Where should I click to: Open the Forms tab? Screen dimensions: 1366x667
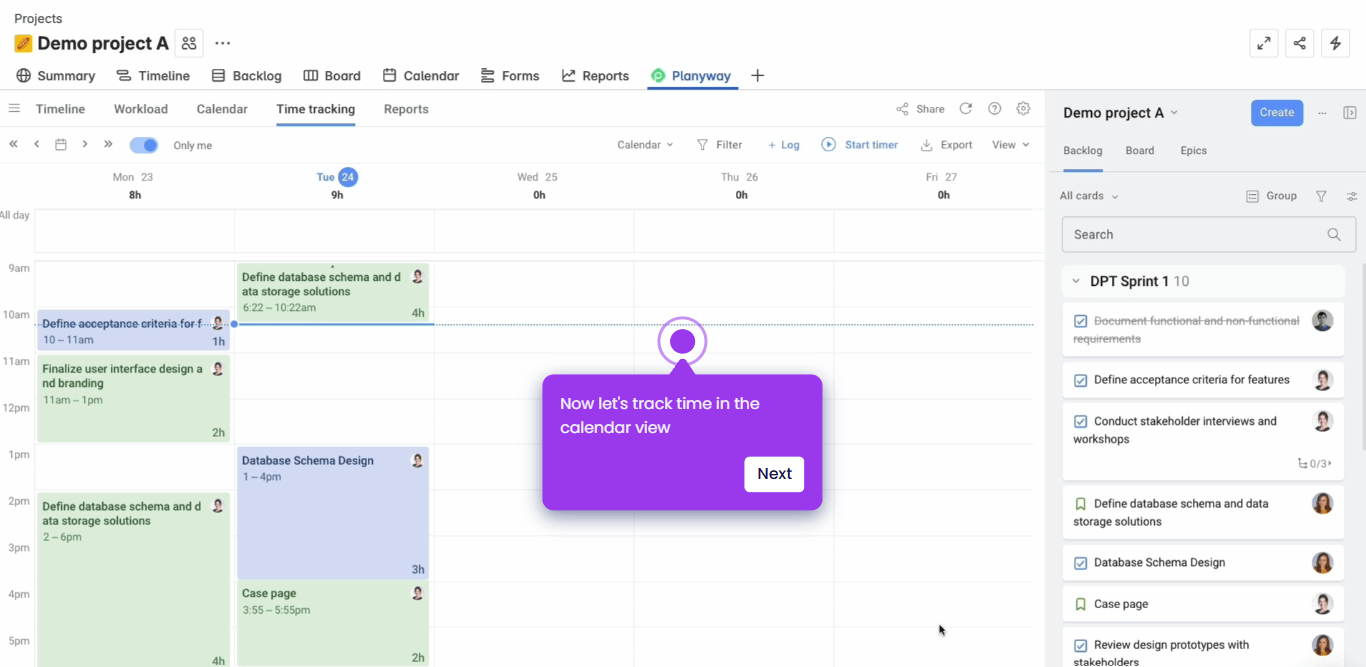point(510,76)
